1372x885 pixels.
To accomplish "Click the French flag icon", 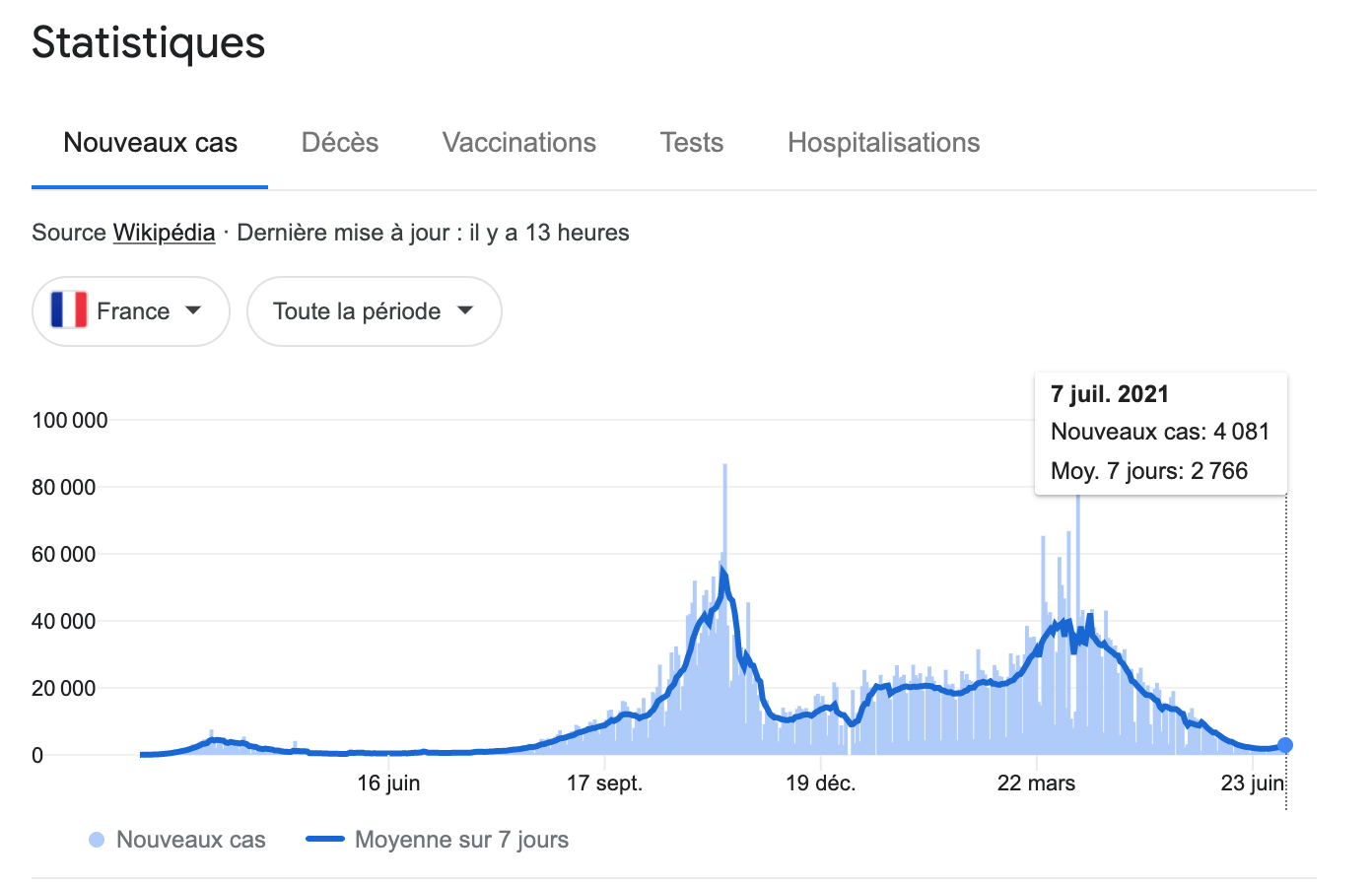I will point(69,310).
